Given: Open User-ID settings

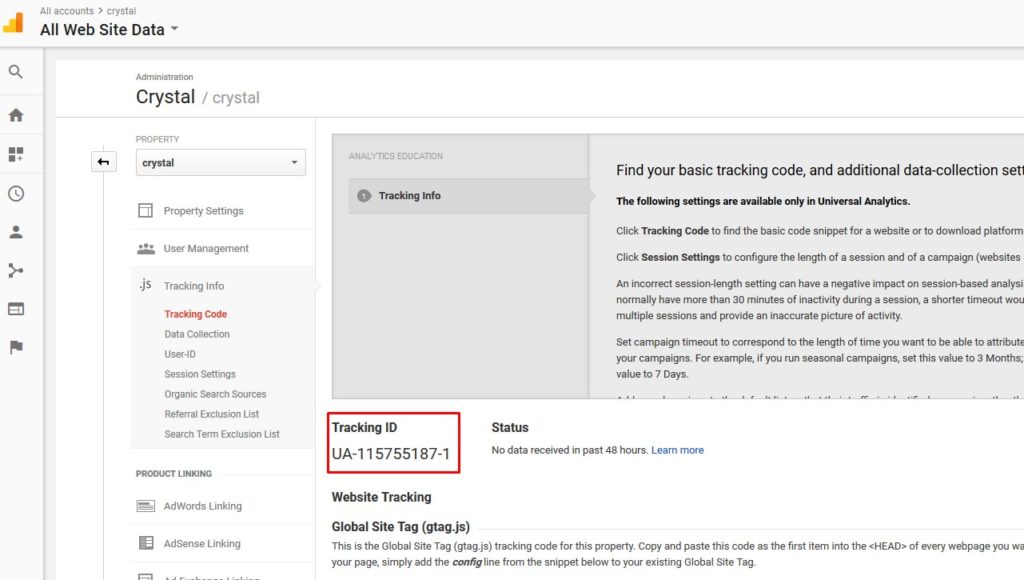Looking at the screenshot, I should 180,354.
